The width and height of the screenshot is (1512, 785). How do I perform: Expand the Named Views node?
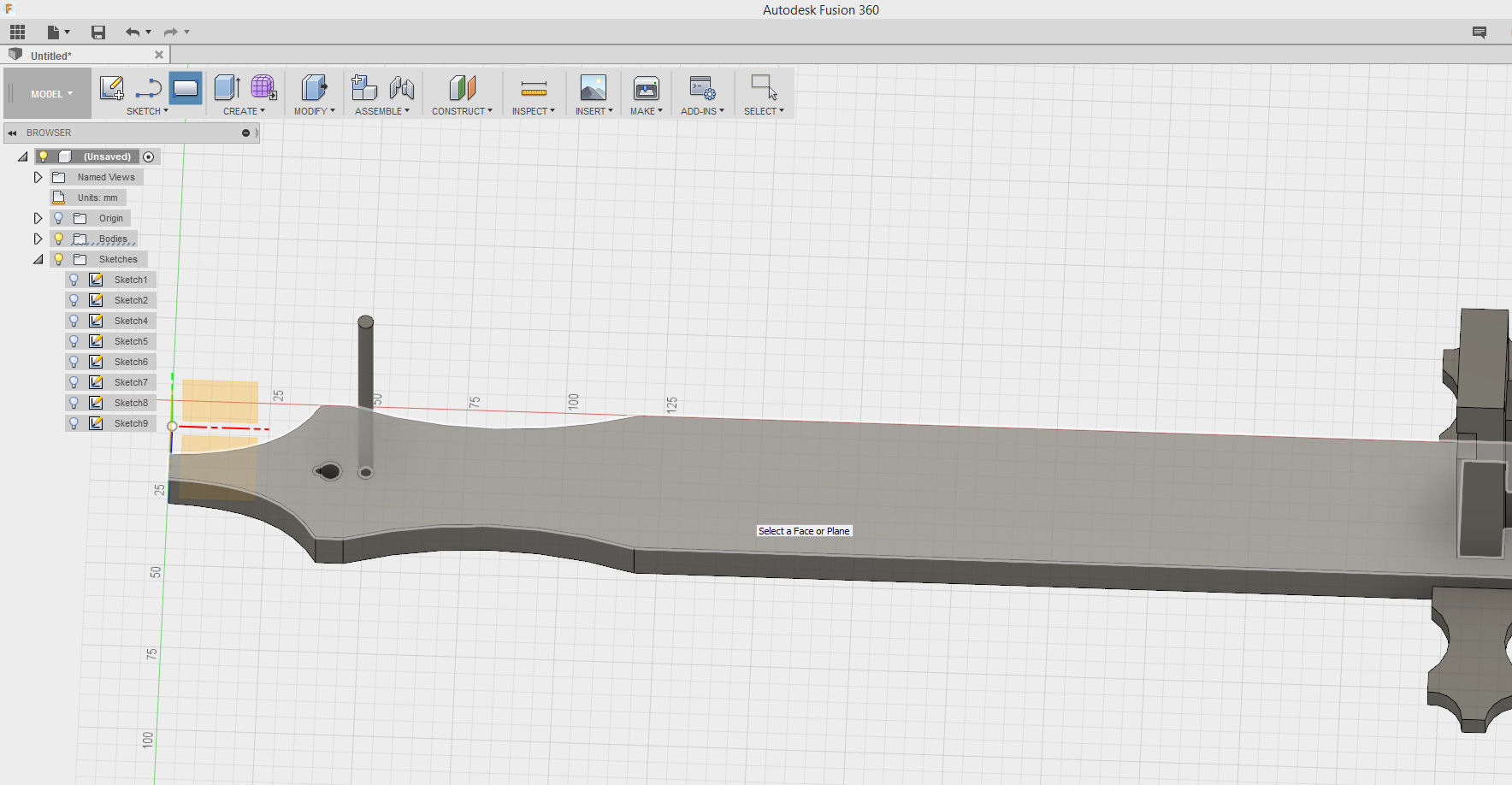(x=38, y=177)
